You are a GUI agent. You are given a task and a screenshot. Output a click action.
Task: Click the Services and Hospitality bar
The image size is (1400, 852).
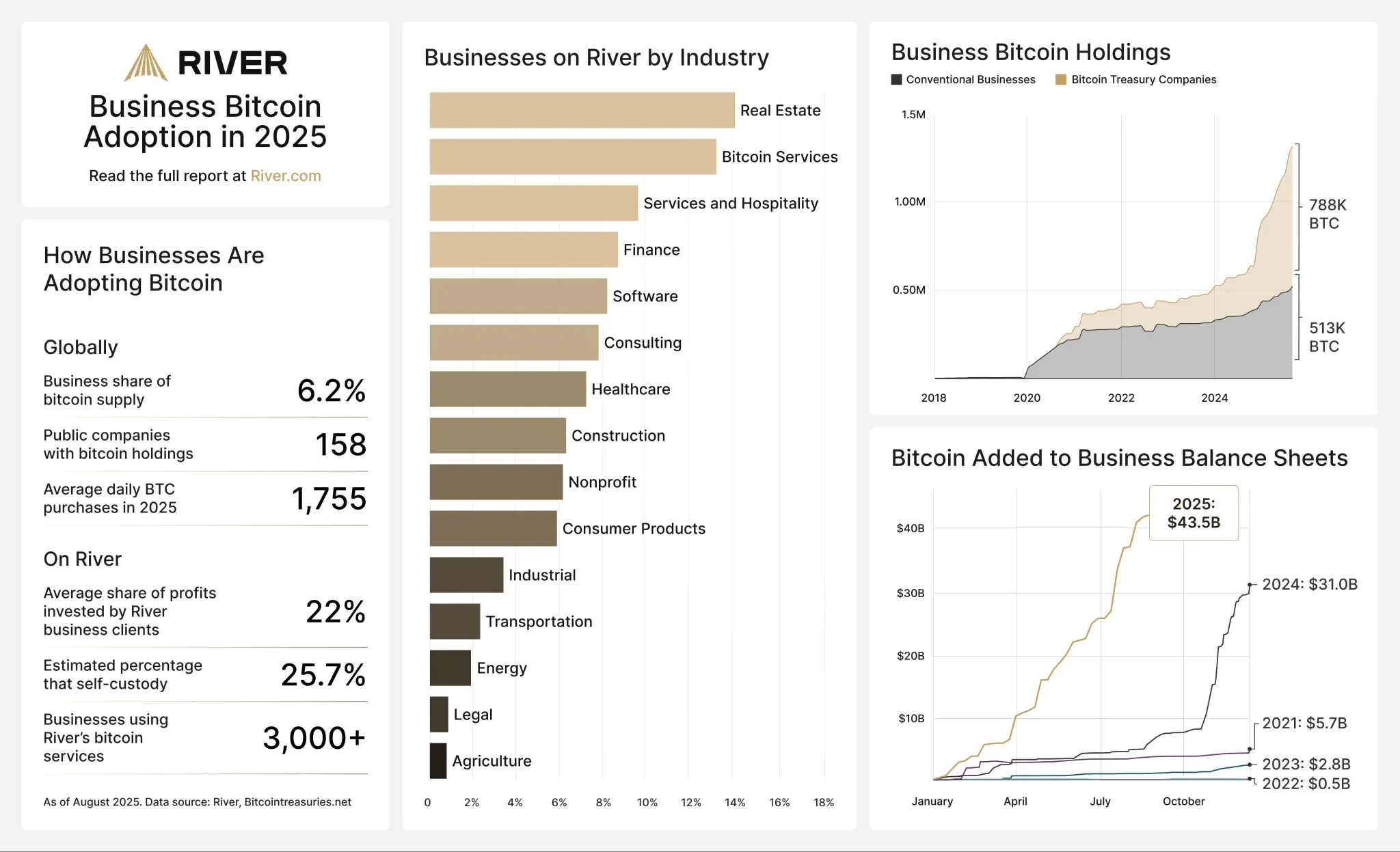tap(533, 203)
